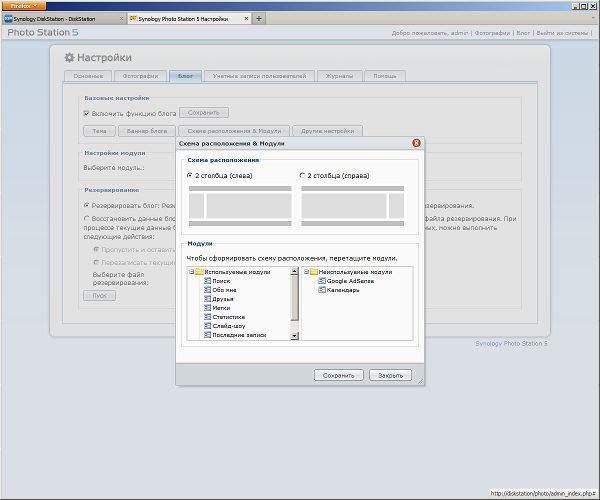Select the Пропустить и оставить radio option
Viewport: 600px width, 500px height.
click(x=96, y=249)
